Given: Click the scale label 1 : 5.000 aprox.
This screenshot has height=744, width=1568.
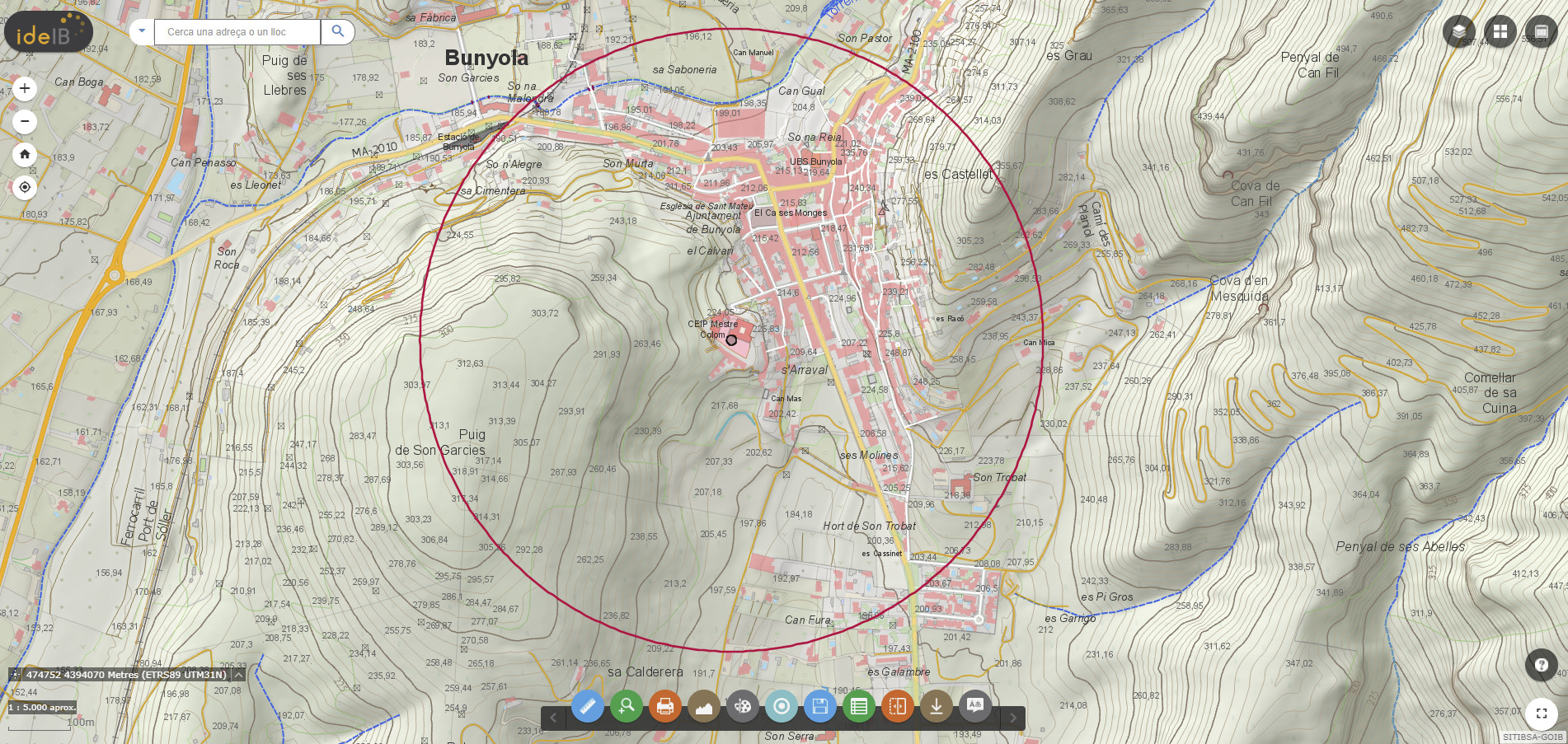Looking at the screenshot, I should tap(42, 707).
